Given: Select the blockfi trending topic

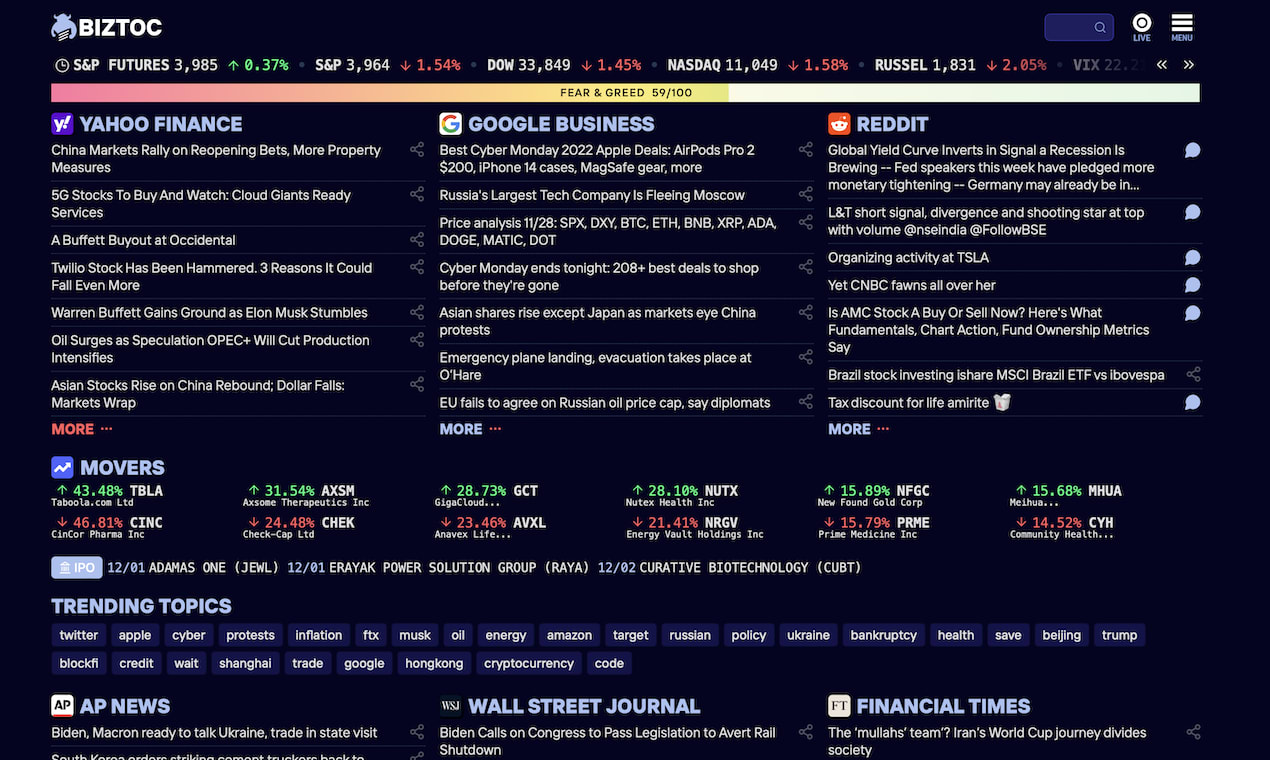Looking at the screenshot, I should point(79,663).
